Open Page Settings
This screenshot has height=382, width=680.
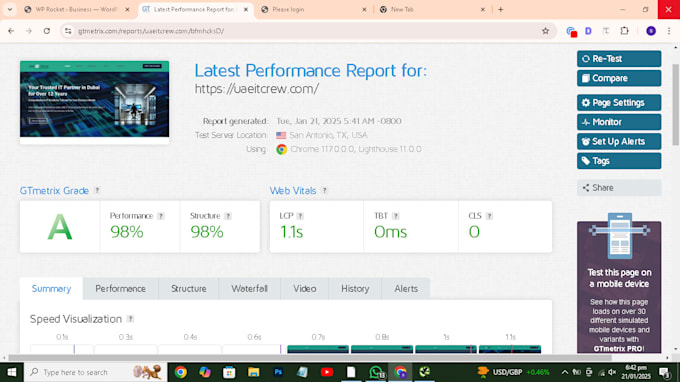tap(619, 103)
